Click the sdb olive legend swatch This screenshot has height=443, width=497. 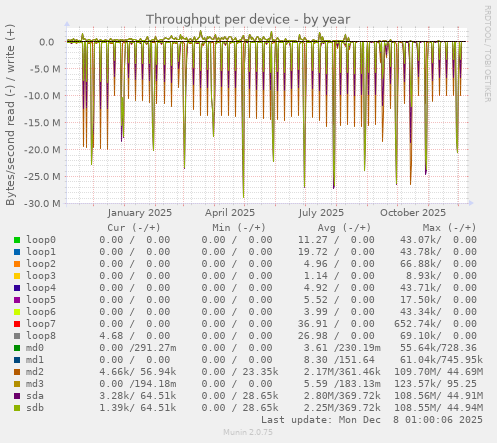[x=17, y=408]
